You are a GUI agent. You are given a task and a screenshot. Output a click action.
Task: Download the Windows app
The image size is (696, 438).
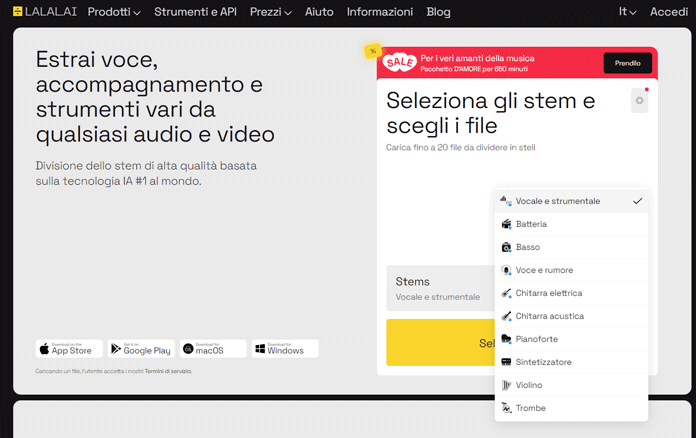click(x=285, y=349)
